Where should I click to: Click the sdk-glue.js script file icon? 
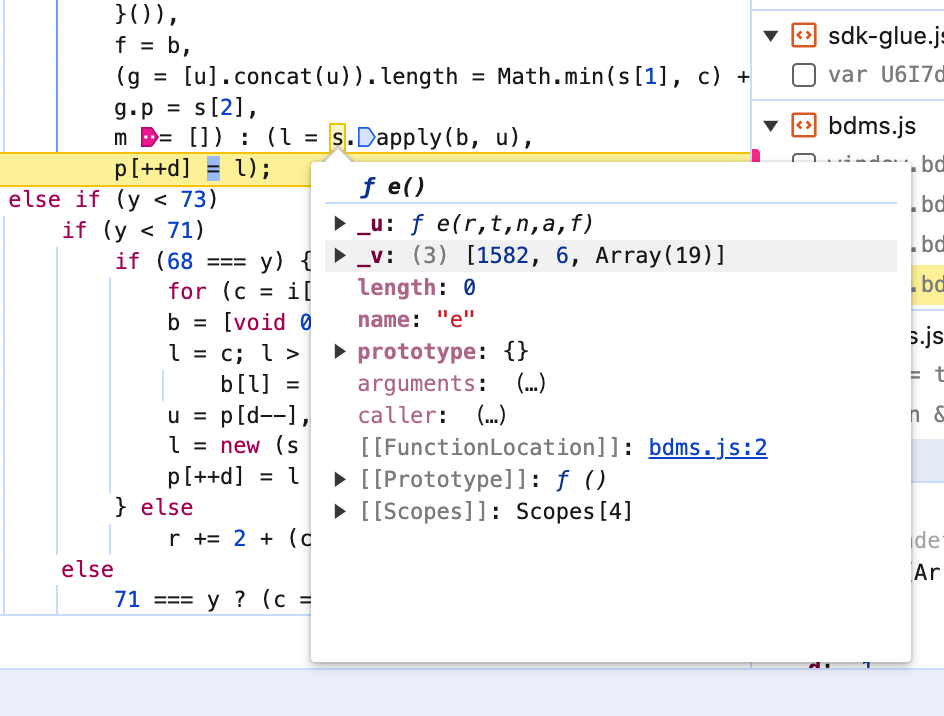click(802, 37)
